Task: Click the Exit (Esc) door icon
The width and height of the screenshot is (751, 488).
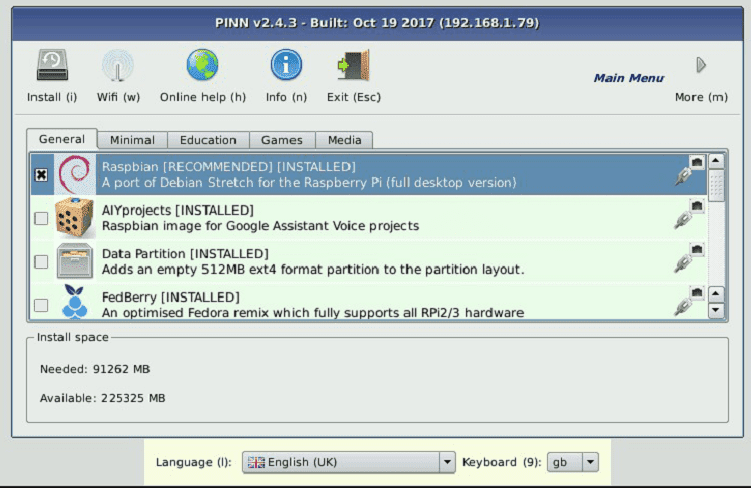Action: click(x=353, y=65)
